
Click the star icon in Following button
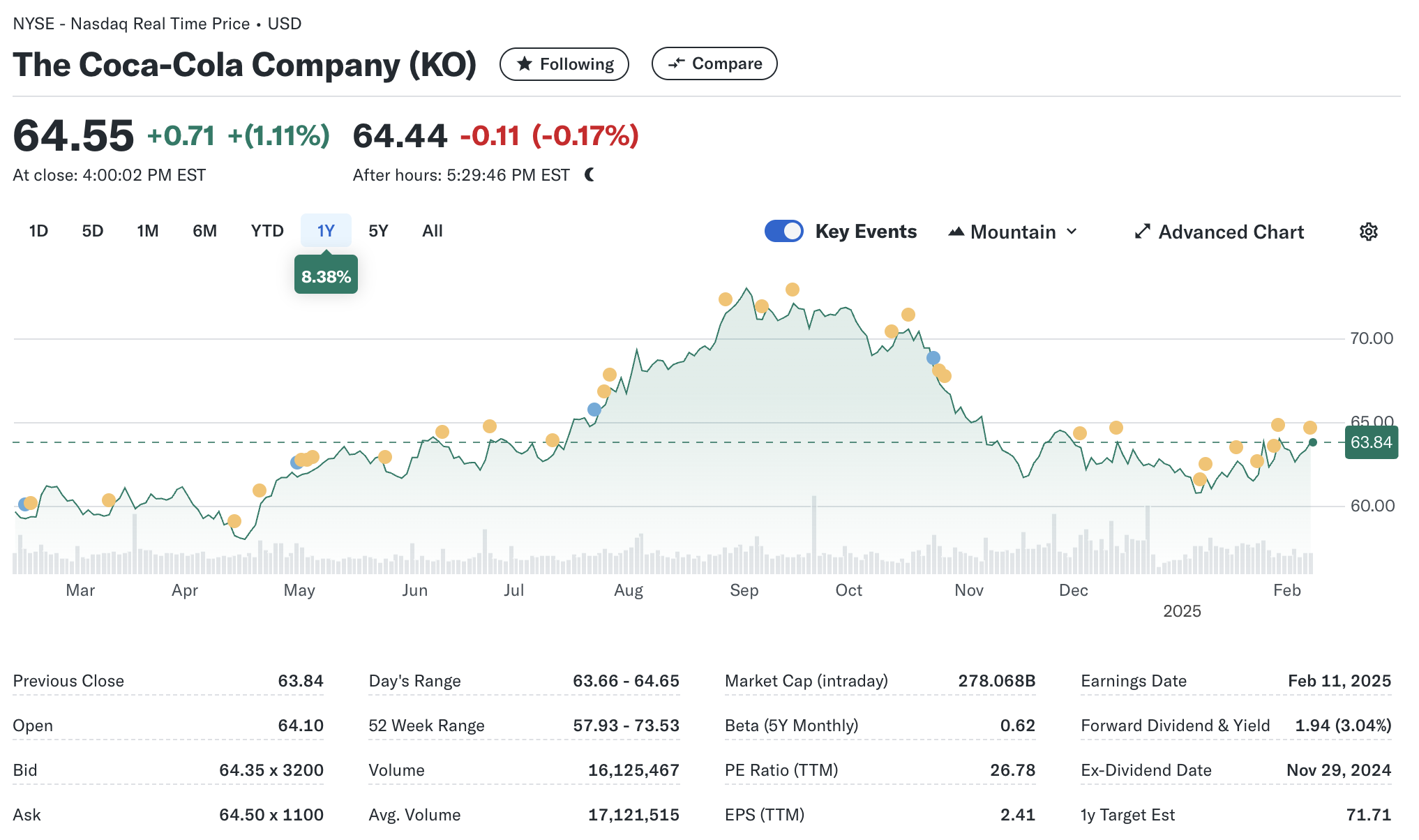pyautogui.click(x=525, y=64)
